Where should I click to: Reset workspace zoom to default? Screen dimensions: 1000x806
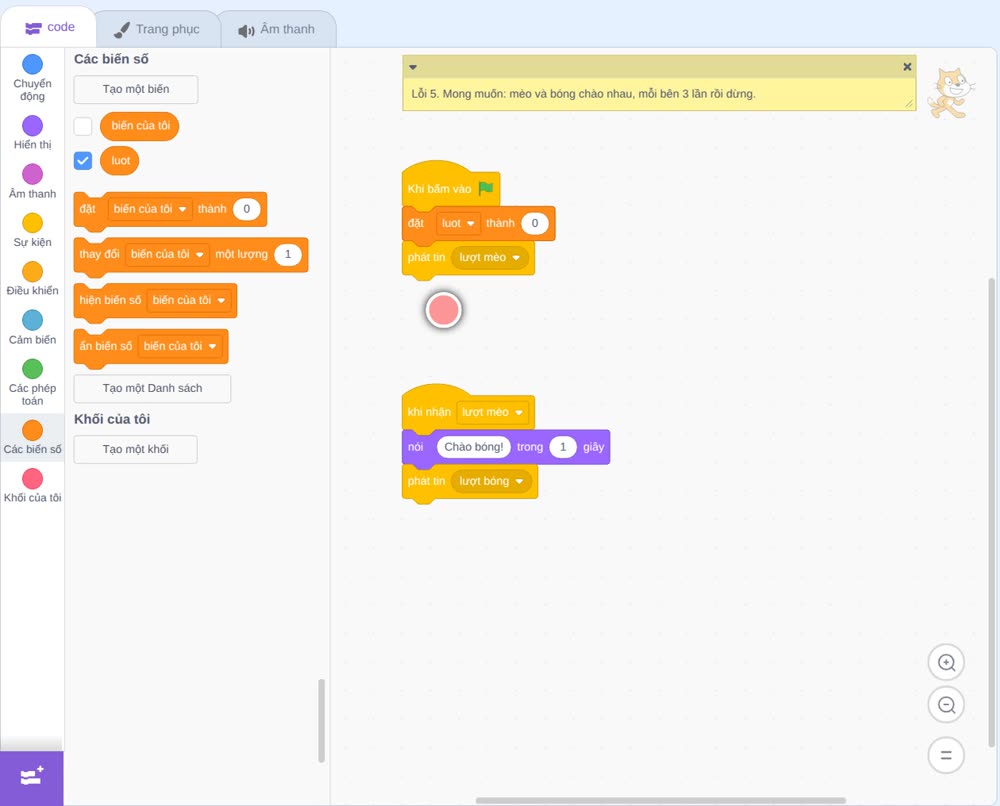pyautogui.click(x=946, y=755)
